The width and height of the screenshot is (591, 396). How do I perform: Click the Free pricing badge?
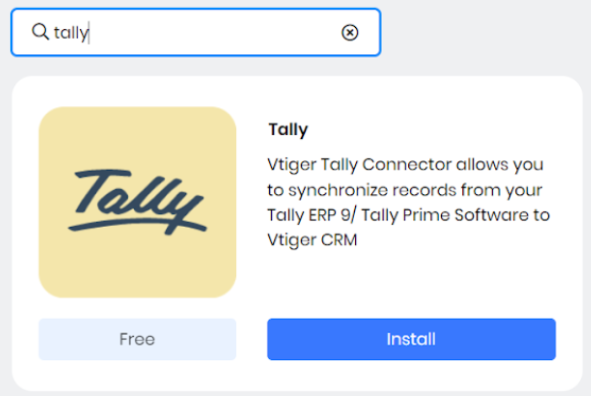point(137,339)
